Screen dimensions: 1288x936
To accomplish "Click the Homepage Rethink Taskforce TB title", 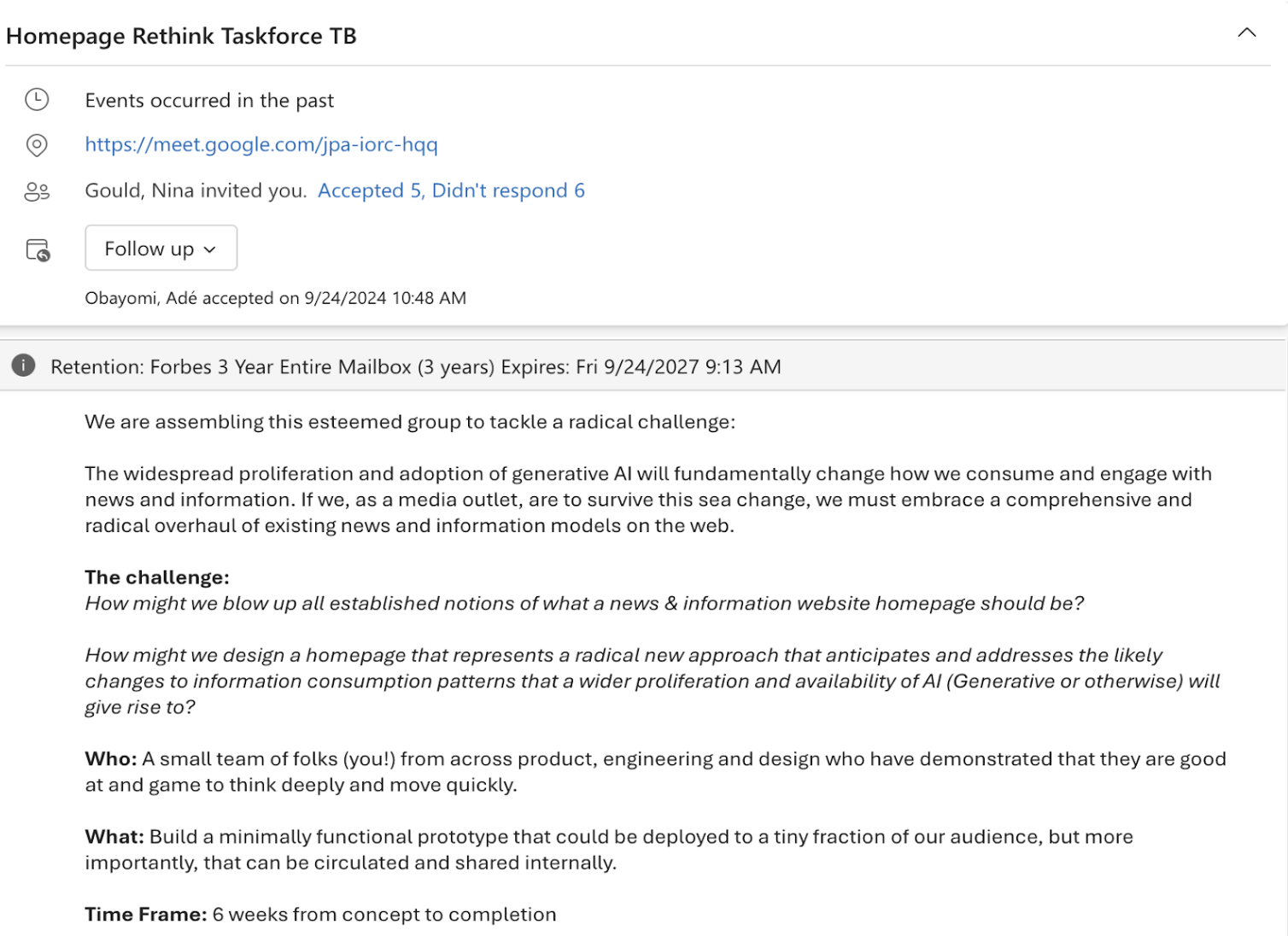I will (x=181, y=36).
